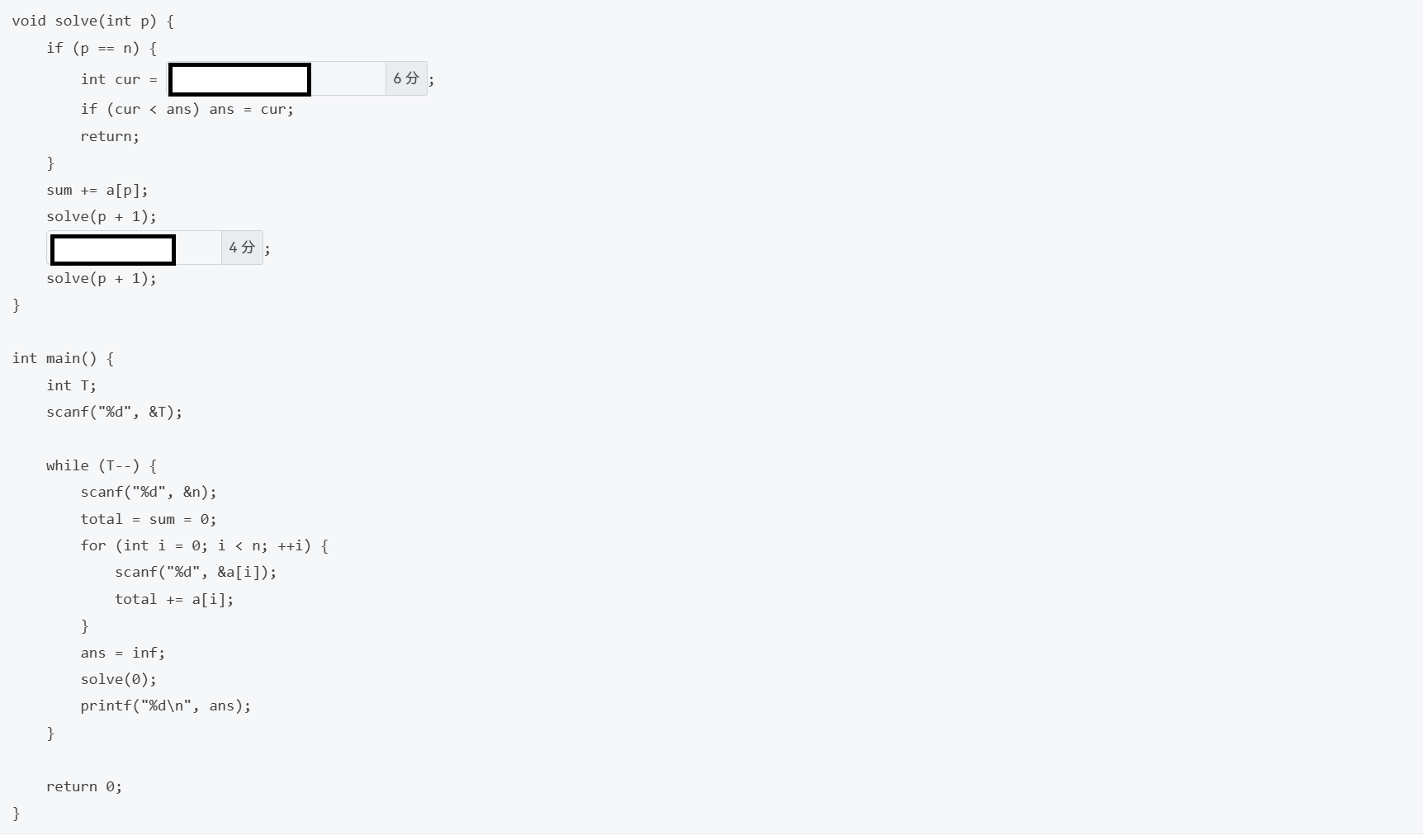1424x840 pixels.
Task: Click the "int main() {" line
Action: pyautogui.click(x=63, y=358)
